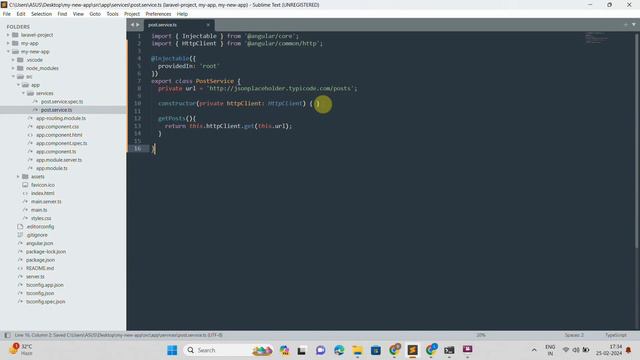Toggle sidebar with status bar panel icon
The height and width of the screenshot is (360, 640).
(7, 335)
